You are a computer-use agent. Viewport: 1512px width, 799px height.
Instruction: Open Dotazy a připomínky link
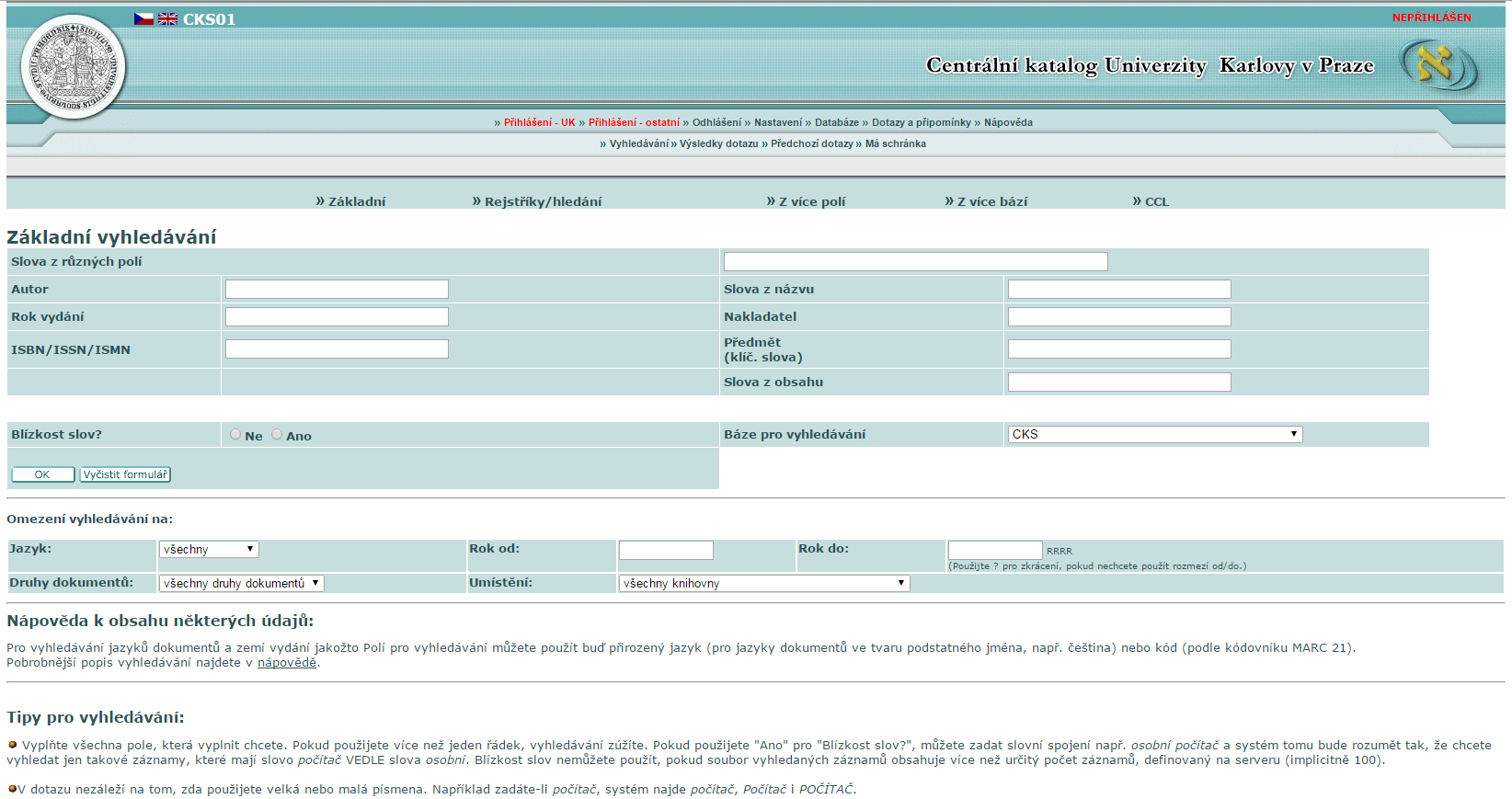[922, 122]
